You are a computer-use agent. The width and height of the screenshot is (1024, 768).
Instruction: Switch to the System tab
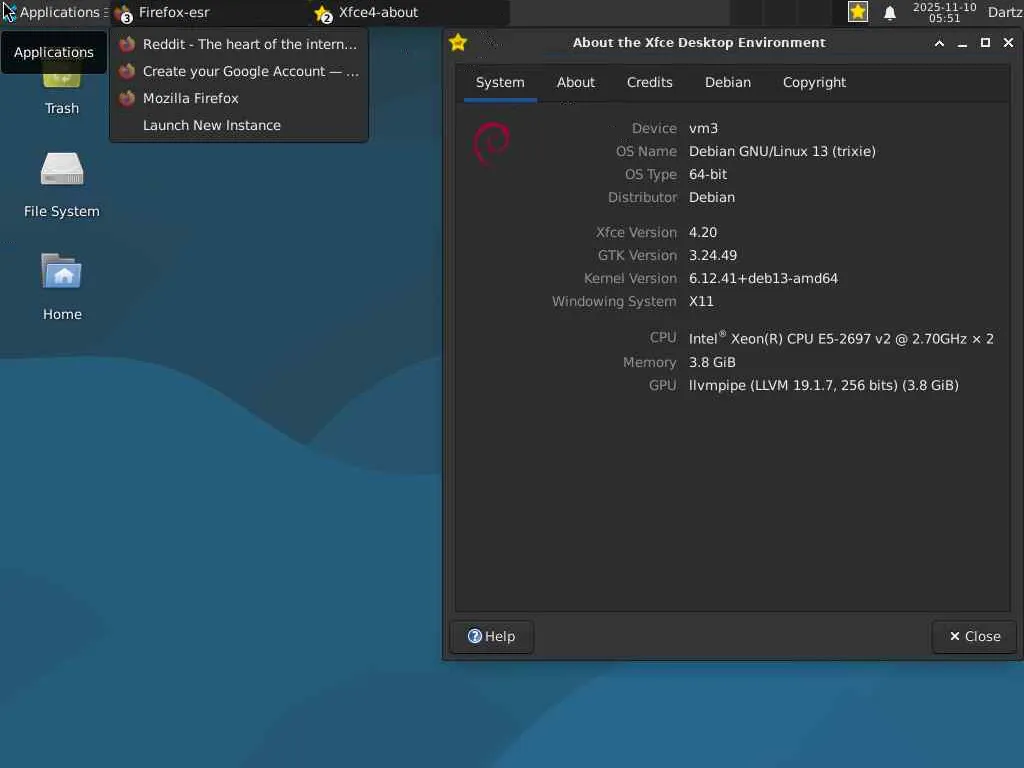[500, 83]
